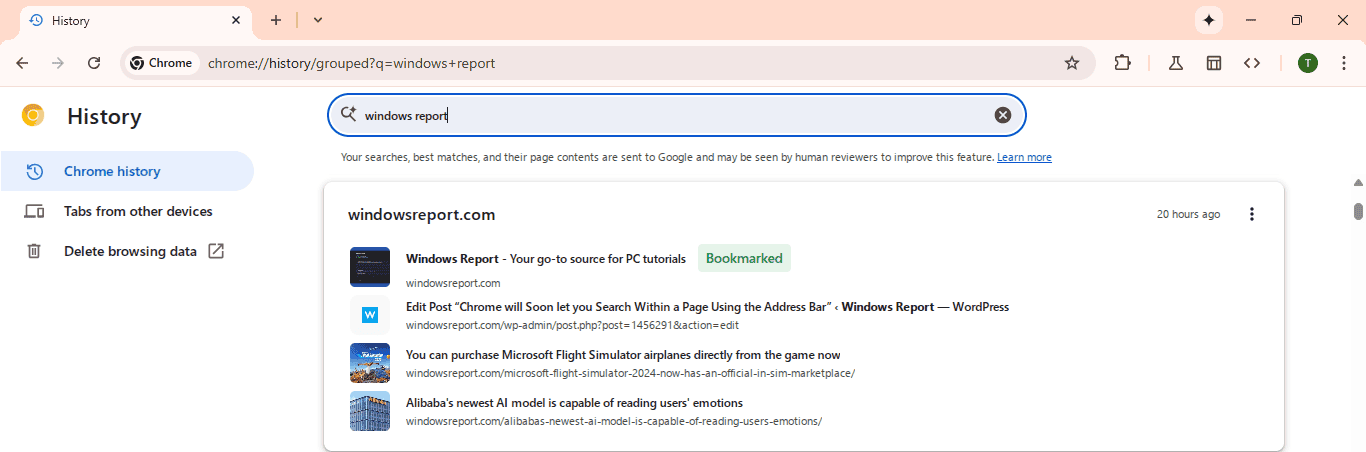Open Tabs from other devices

click(x=127, y=211)
